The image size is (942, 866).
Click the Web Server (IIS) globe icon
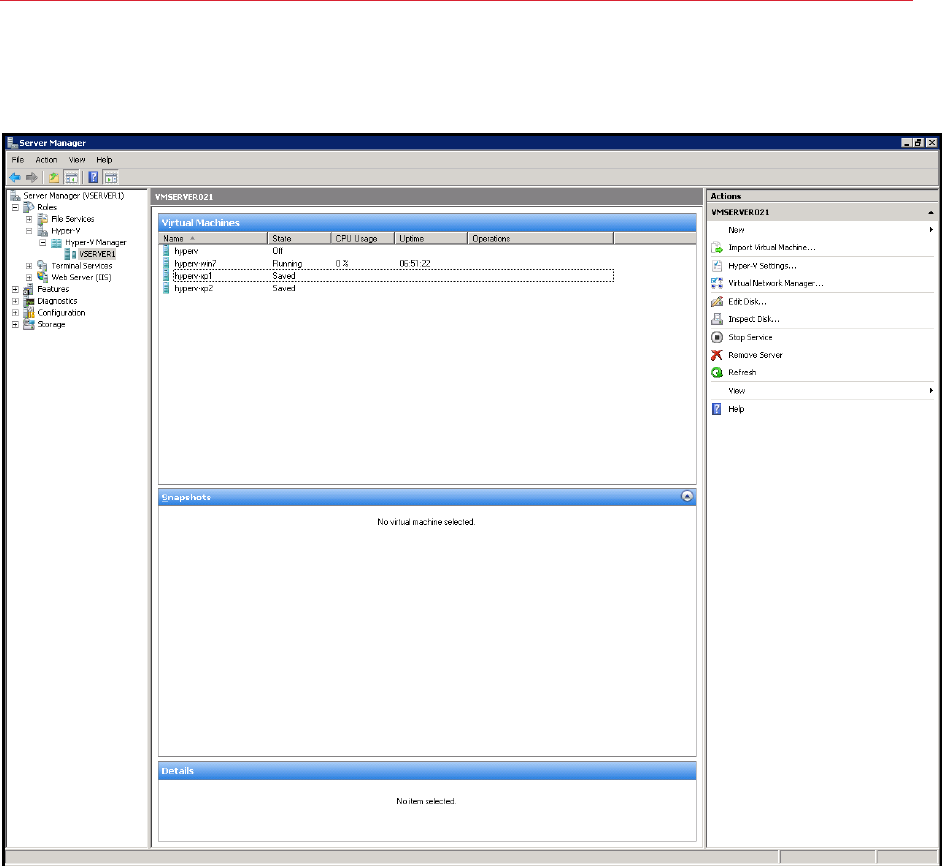[x=42, y=278]
